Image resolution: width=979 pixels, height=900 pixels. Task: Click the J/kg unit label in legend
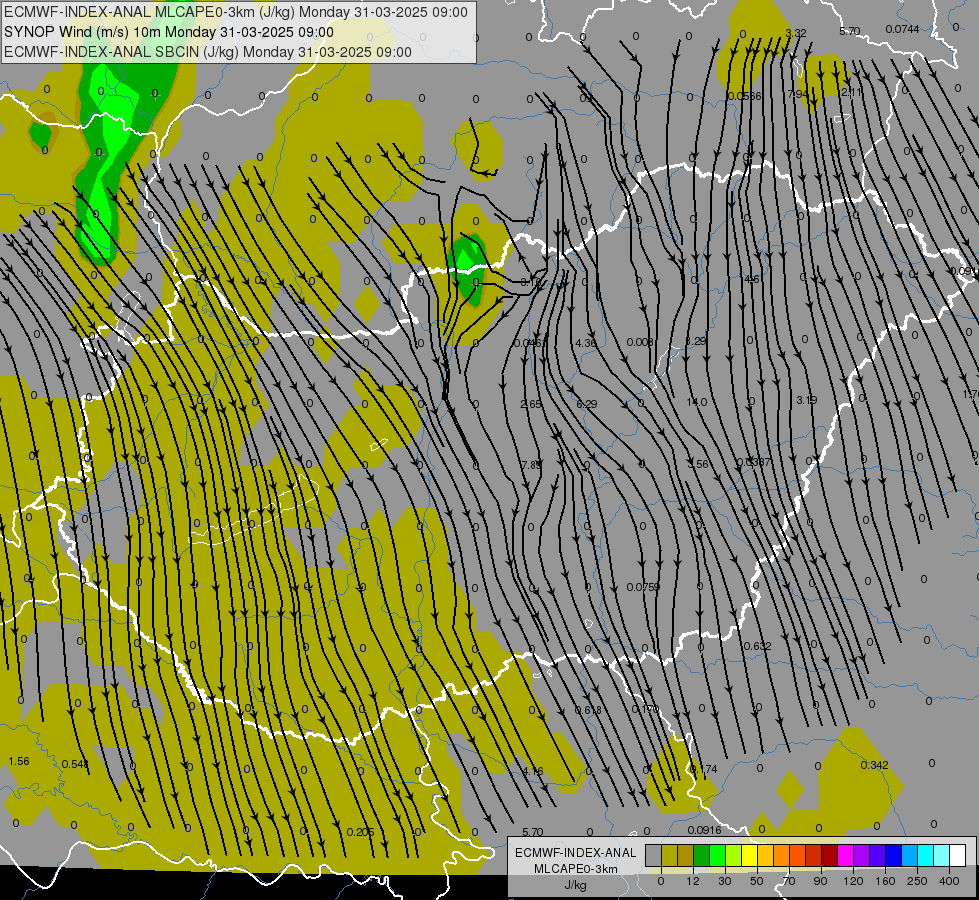click(x=576, y=885)
